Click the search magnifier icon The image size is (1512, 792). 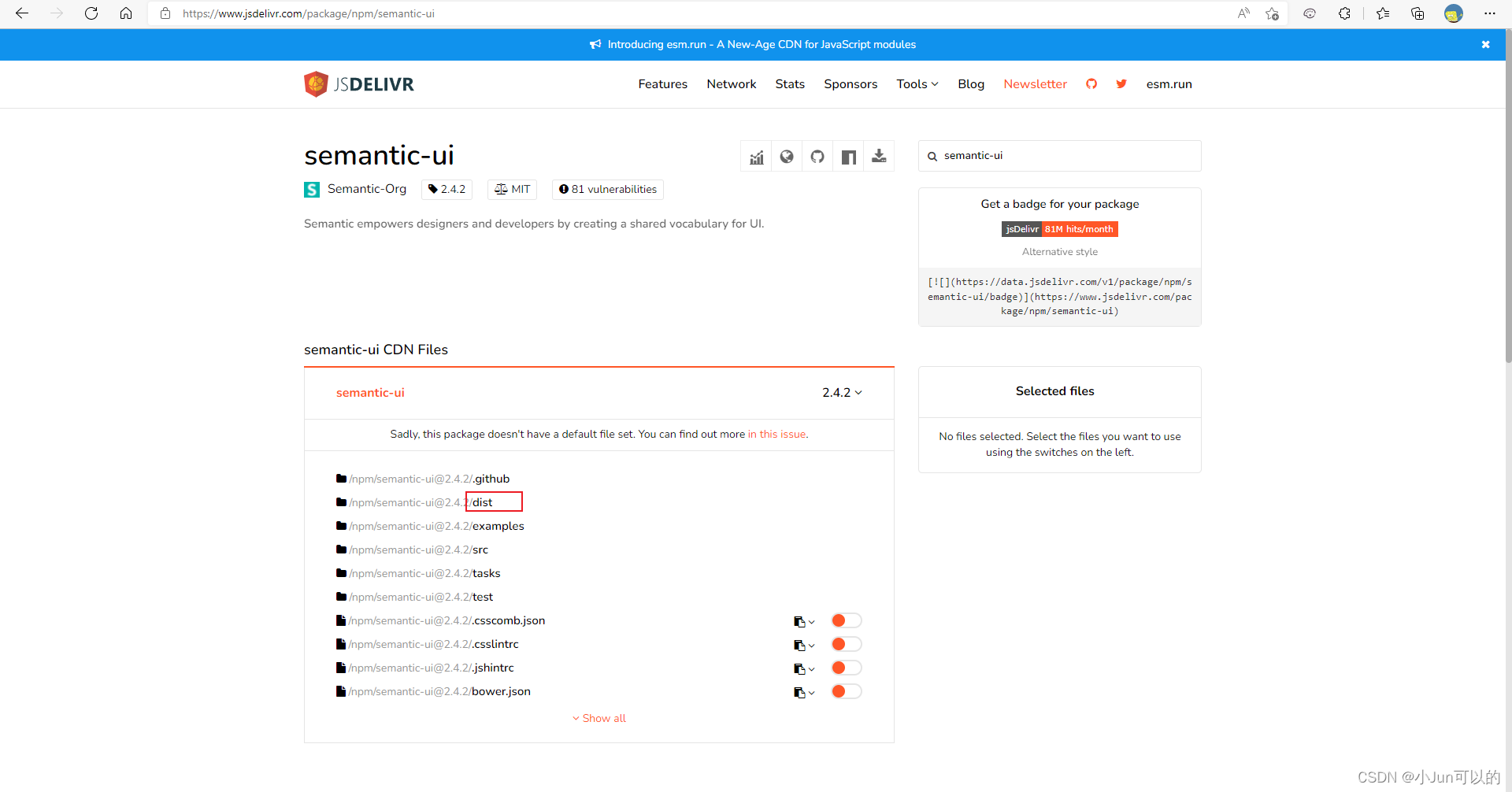[x=932, y=156]
